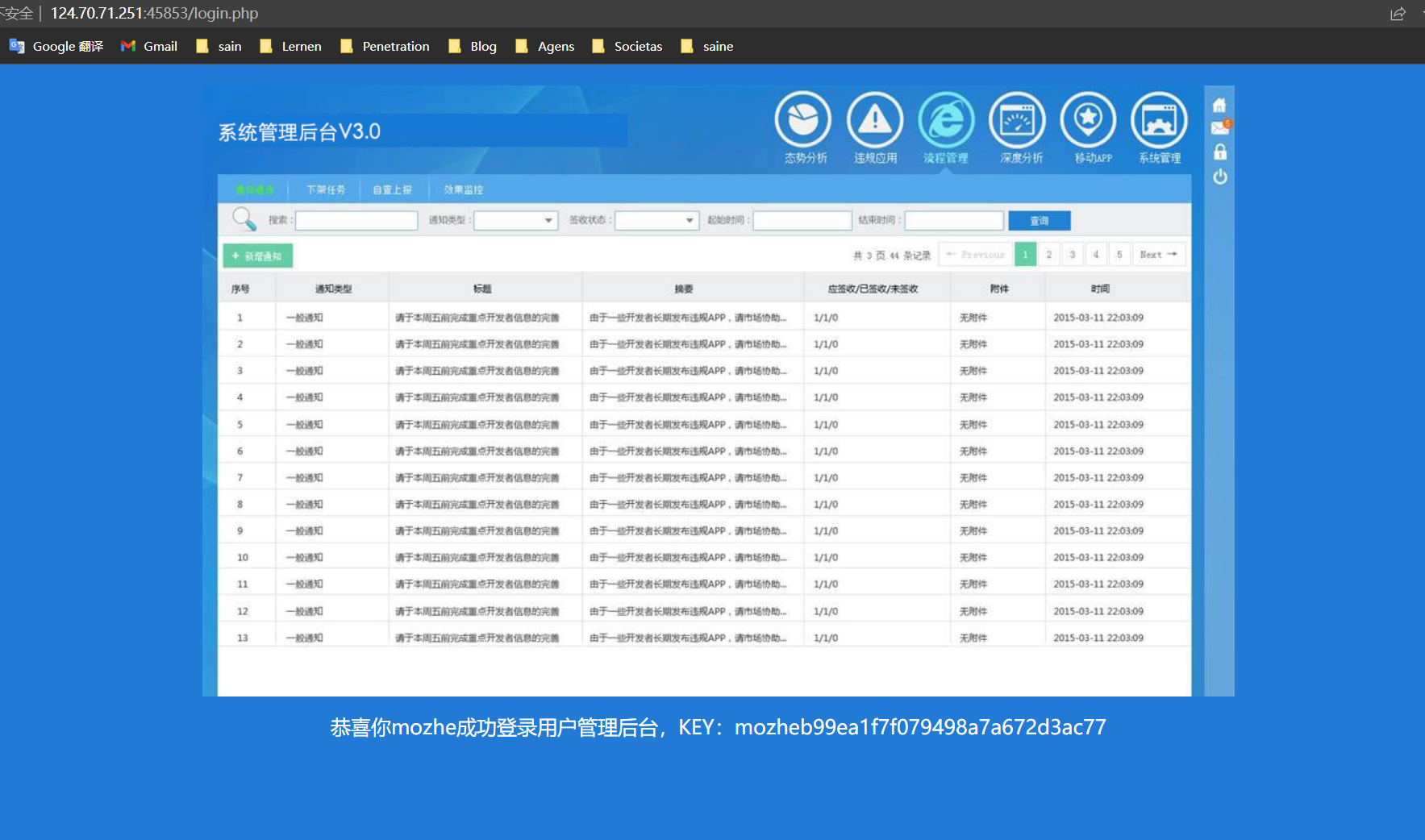
Task: Switch to the 效果监控 tab
Action: [463, 189]
